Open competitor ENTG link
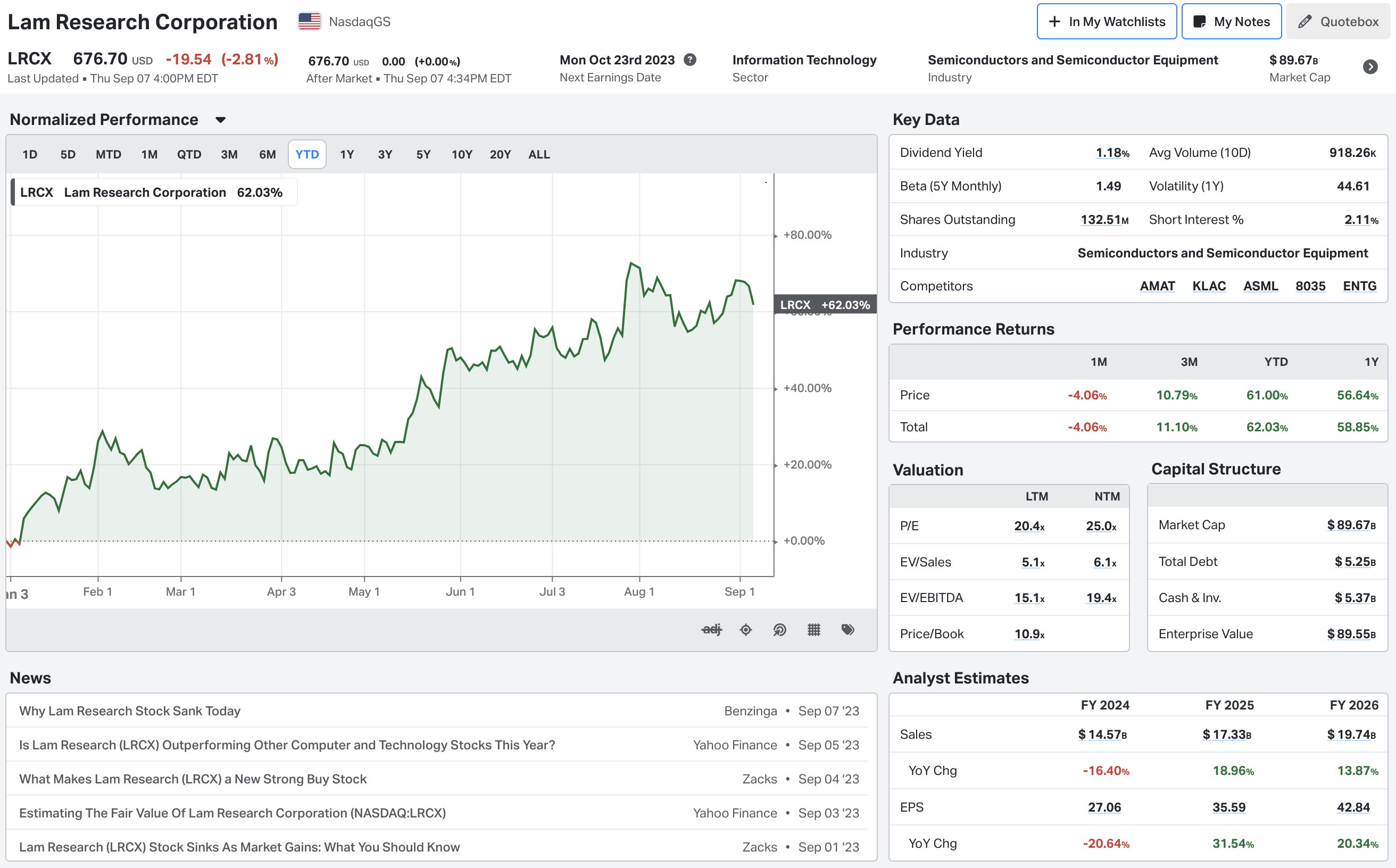The image size is (1396, 868). pos(1359,286)
